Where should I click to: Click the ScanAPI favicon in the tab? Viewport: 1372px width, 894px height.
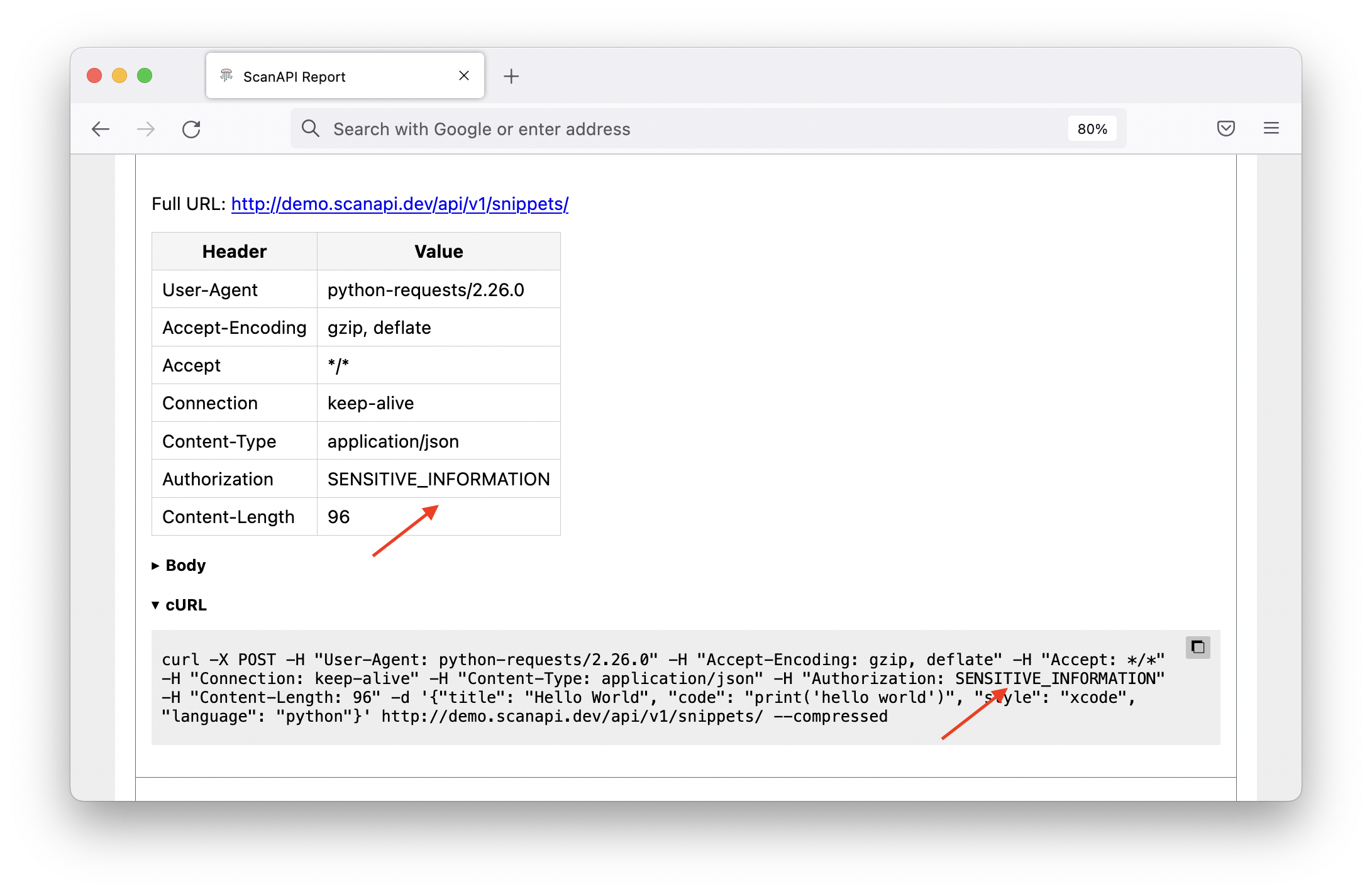click(x=227, y=75)
